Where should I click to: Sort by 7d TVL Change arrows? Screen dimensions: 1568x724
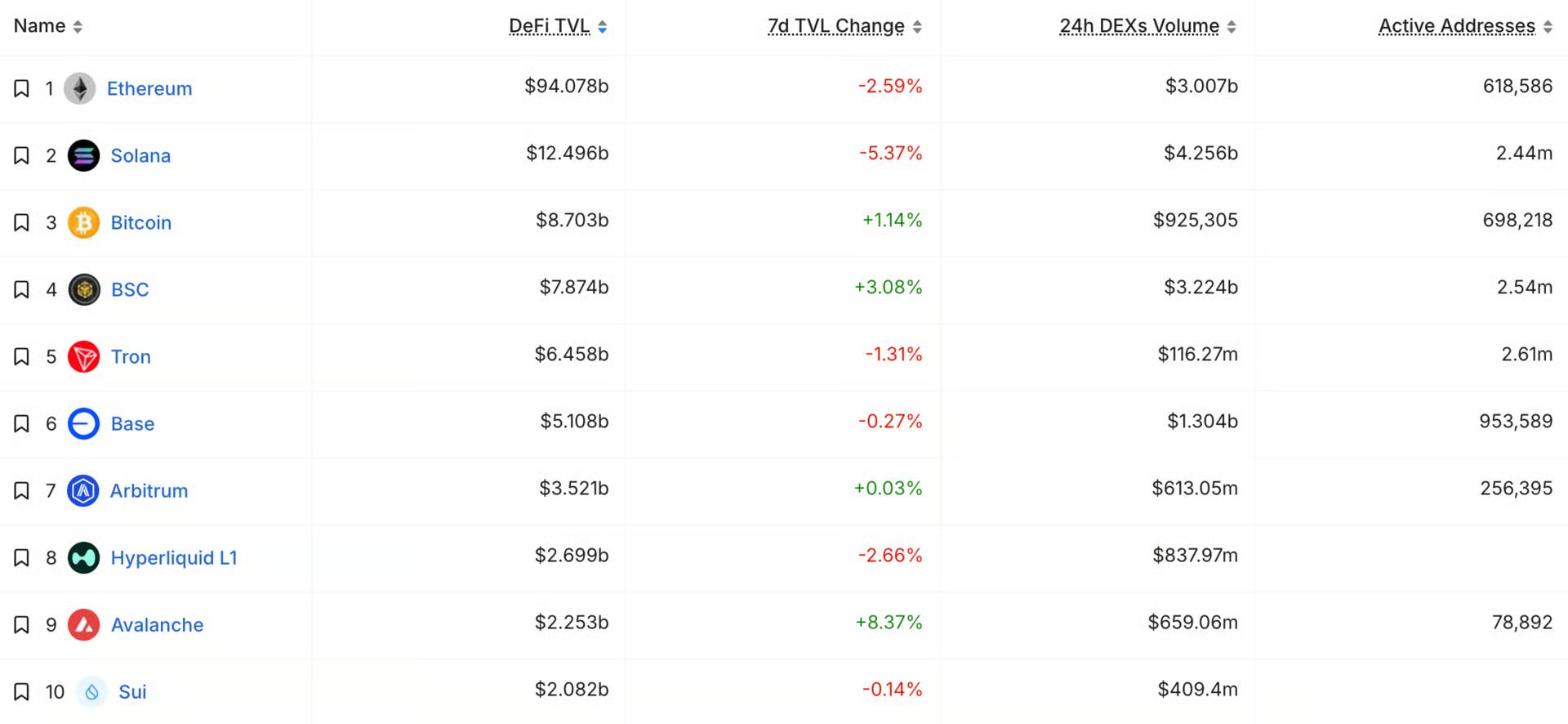(917, 27)
